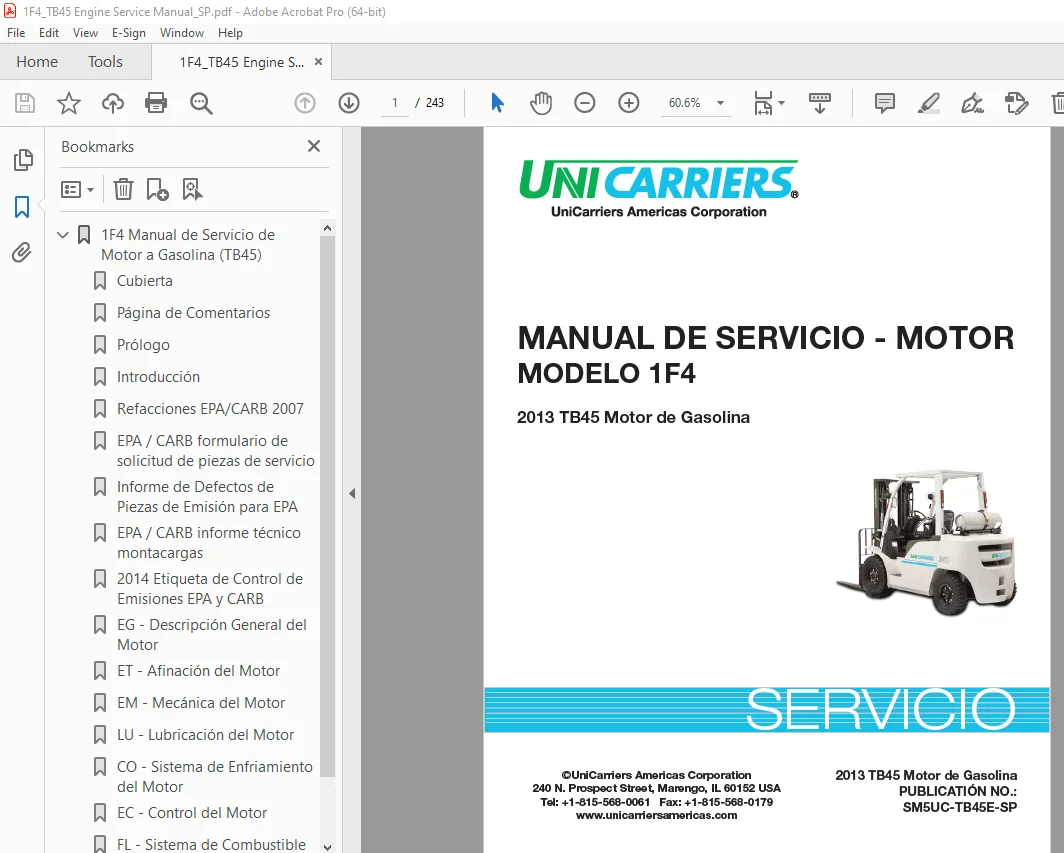
Task: Open Attachments paperclip panel
Action: [x=22, y=252]
